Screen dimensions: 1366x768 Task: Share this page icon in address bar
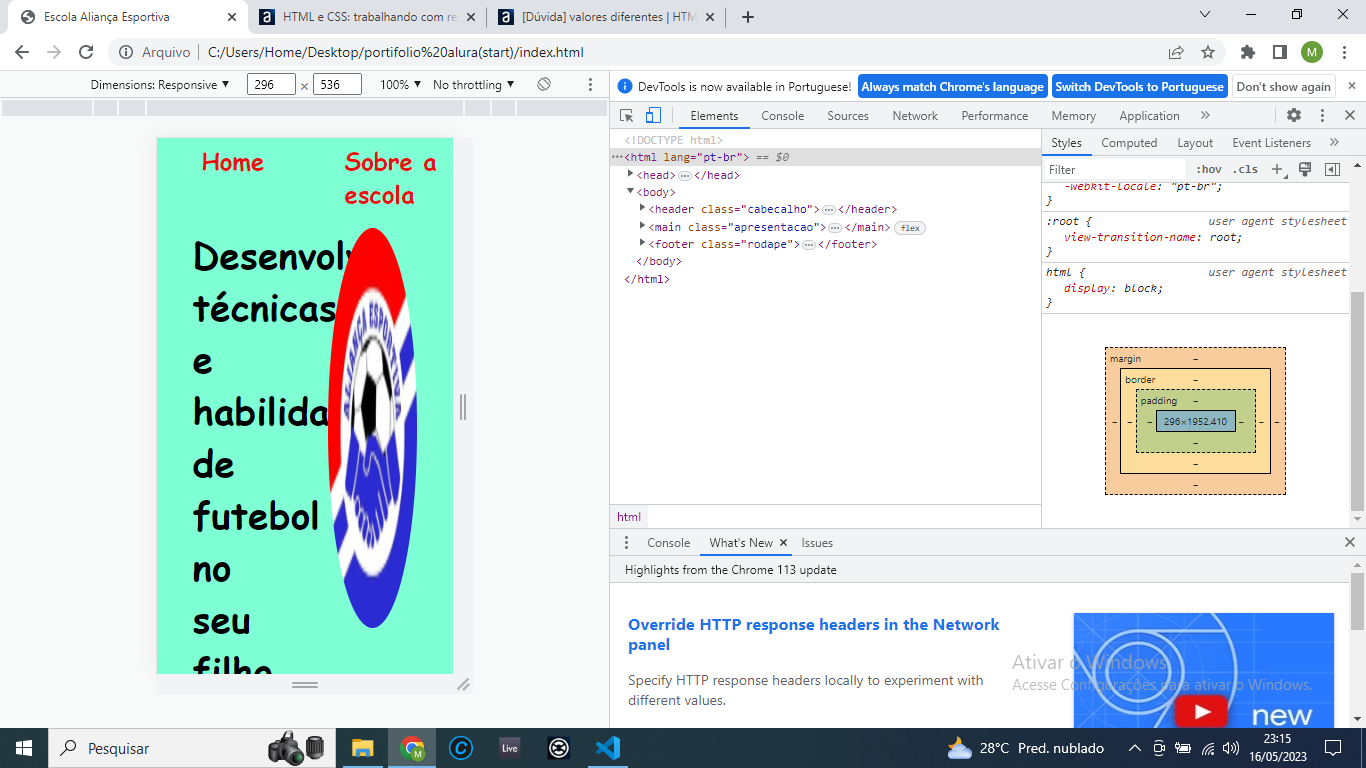(1176, 52)
